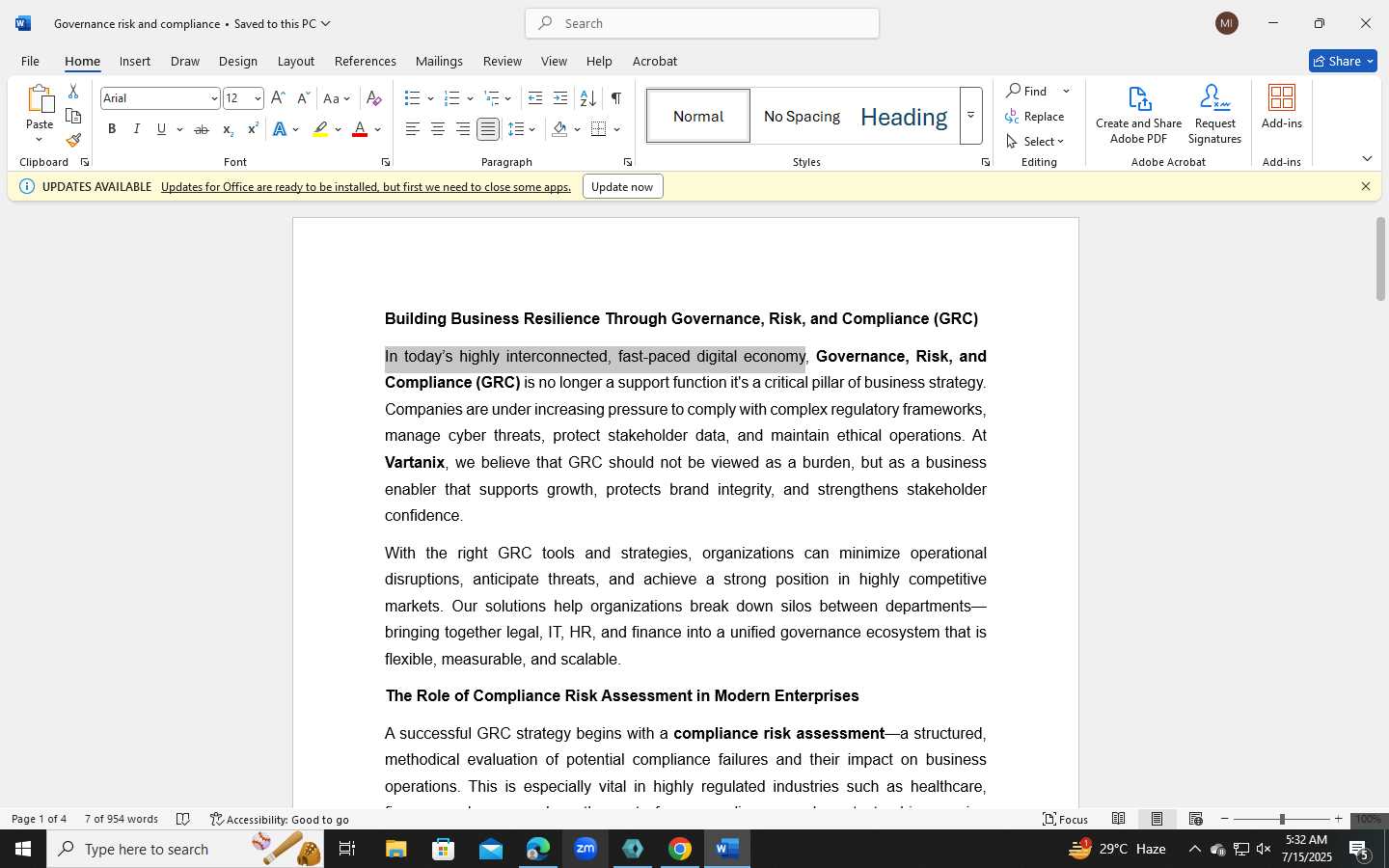This screenshot has height=868, width=1389.
Task: Click the Copy icon in Clipboard group
Action: pyautogui.click(x=73, y=116)
